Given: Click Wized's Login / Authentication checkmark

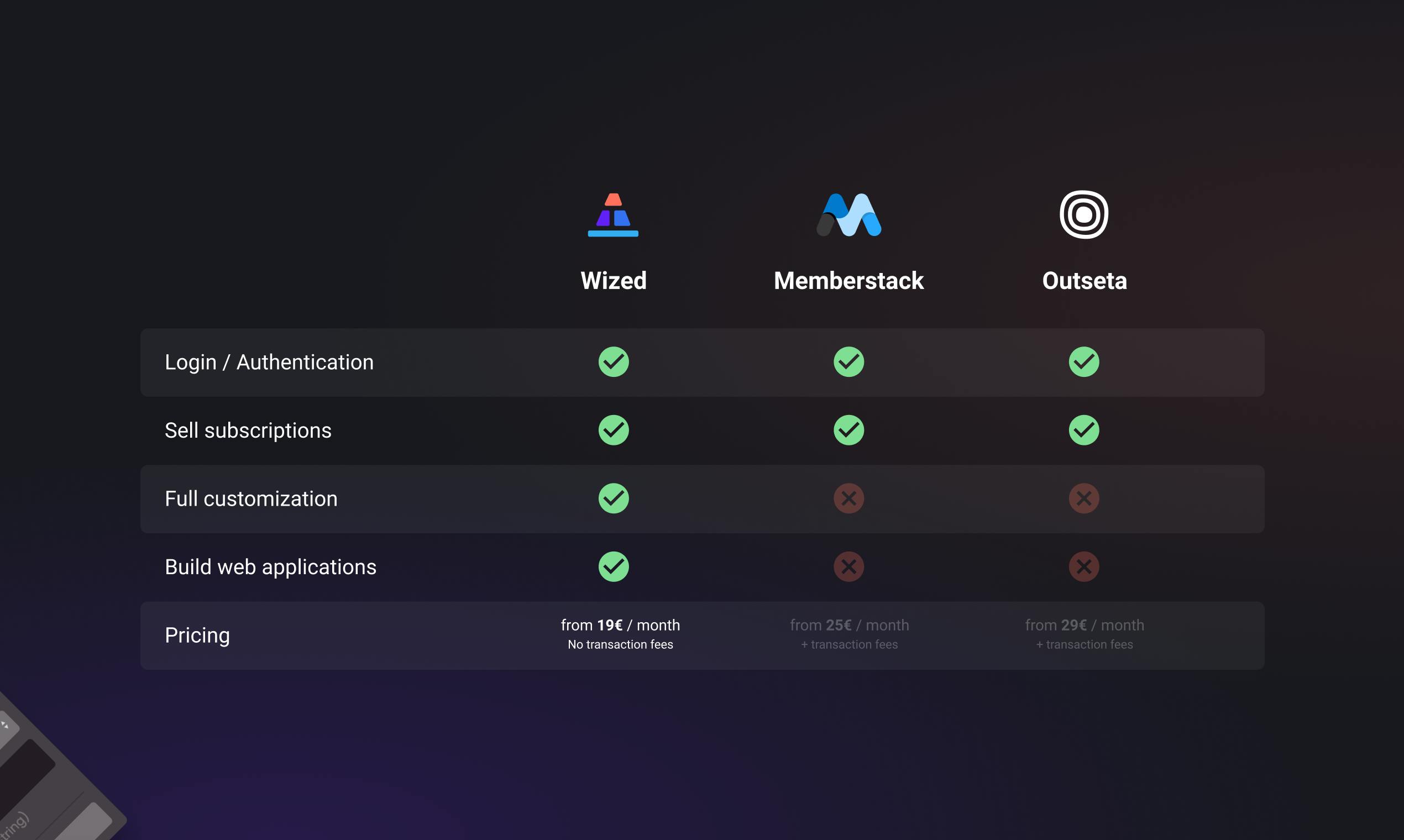Looking at the screenshot, I should tap(614, 362).
